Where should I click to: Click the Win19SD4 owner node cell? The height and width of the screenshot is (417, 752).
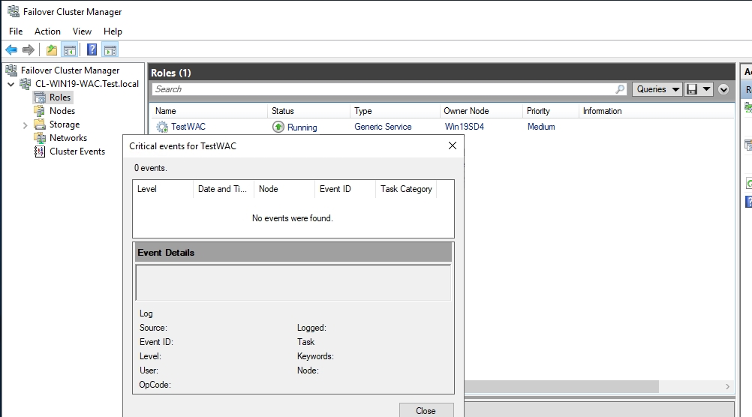464,127
